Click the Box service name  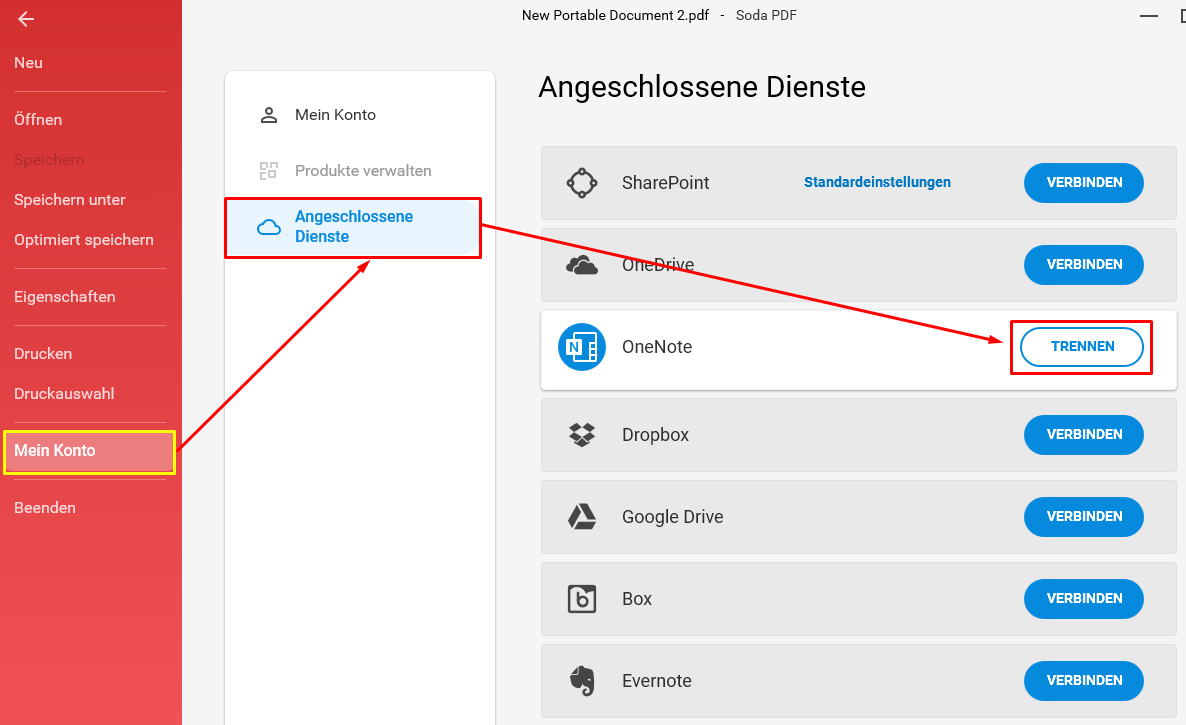point(637,599)
